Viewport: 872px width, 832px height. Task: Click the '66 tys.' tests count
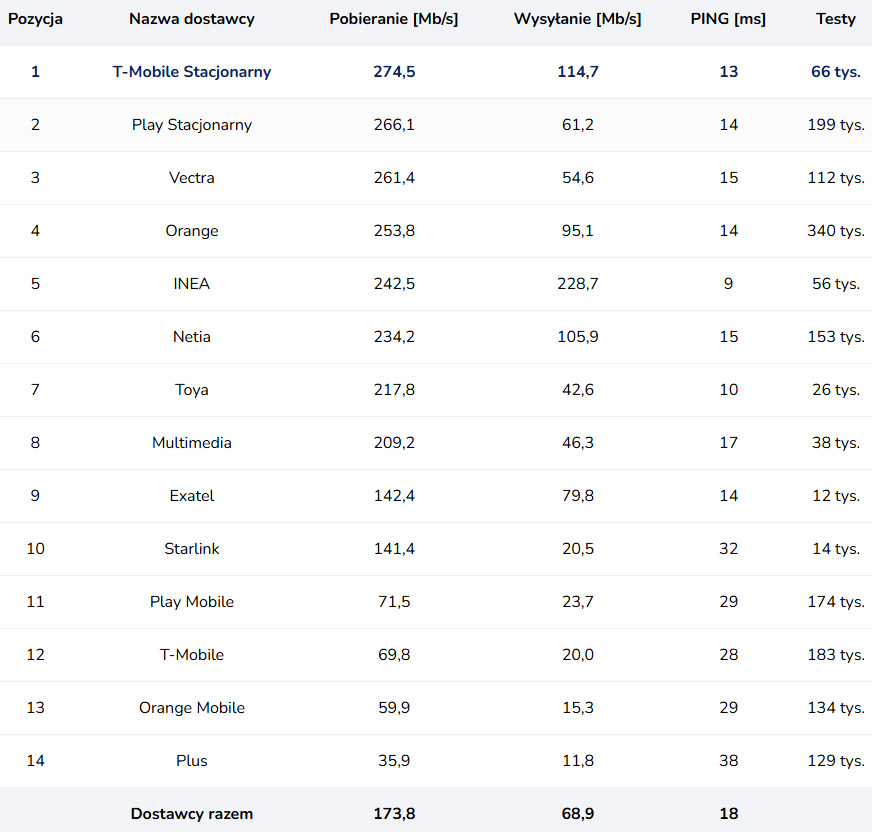[x=836, y=72]
